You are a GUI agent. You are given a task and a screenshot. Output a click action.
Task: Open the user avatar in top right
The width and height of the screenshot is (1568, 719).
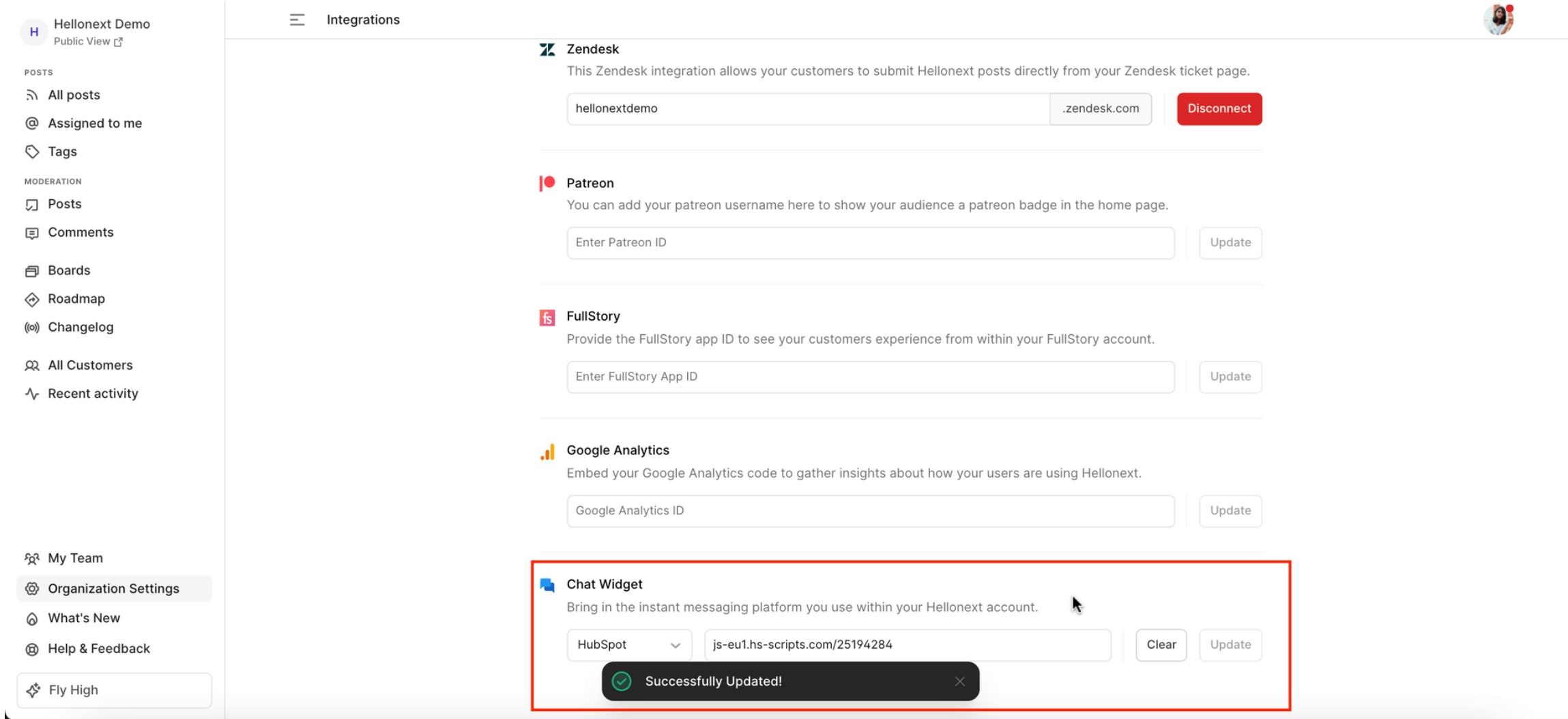point(1498,19)
